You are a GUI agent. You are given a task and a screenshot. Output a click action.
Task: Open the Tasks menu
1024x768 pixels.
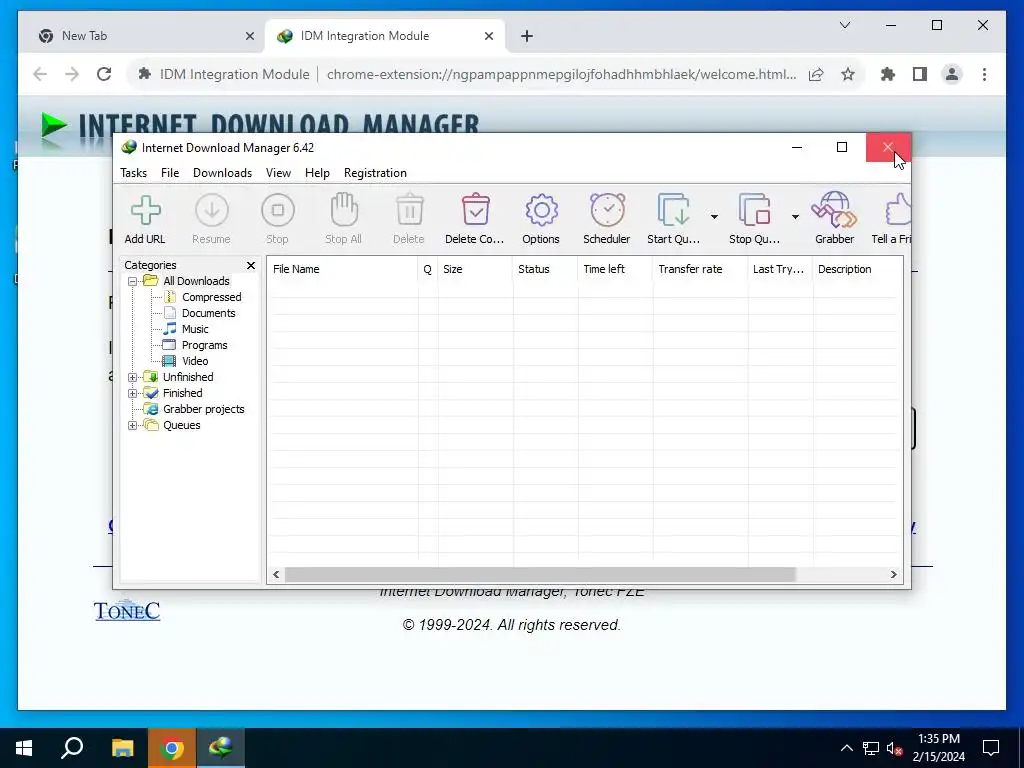(133, 173)
